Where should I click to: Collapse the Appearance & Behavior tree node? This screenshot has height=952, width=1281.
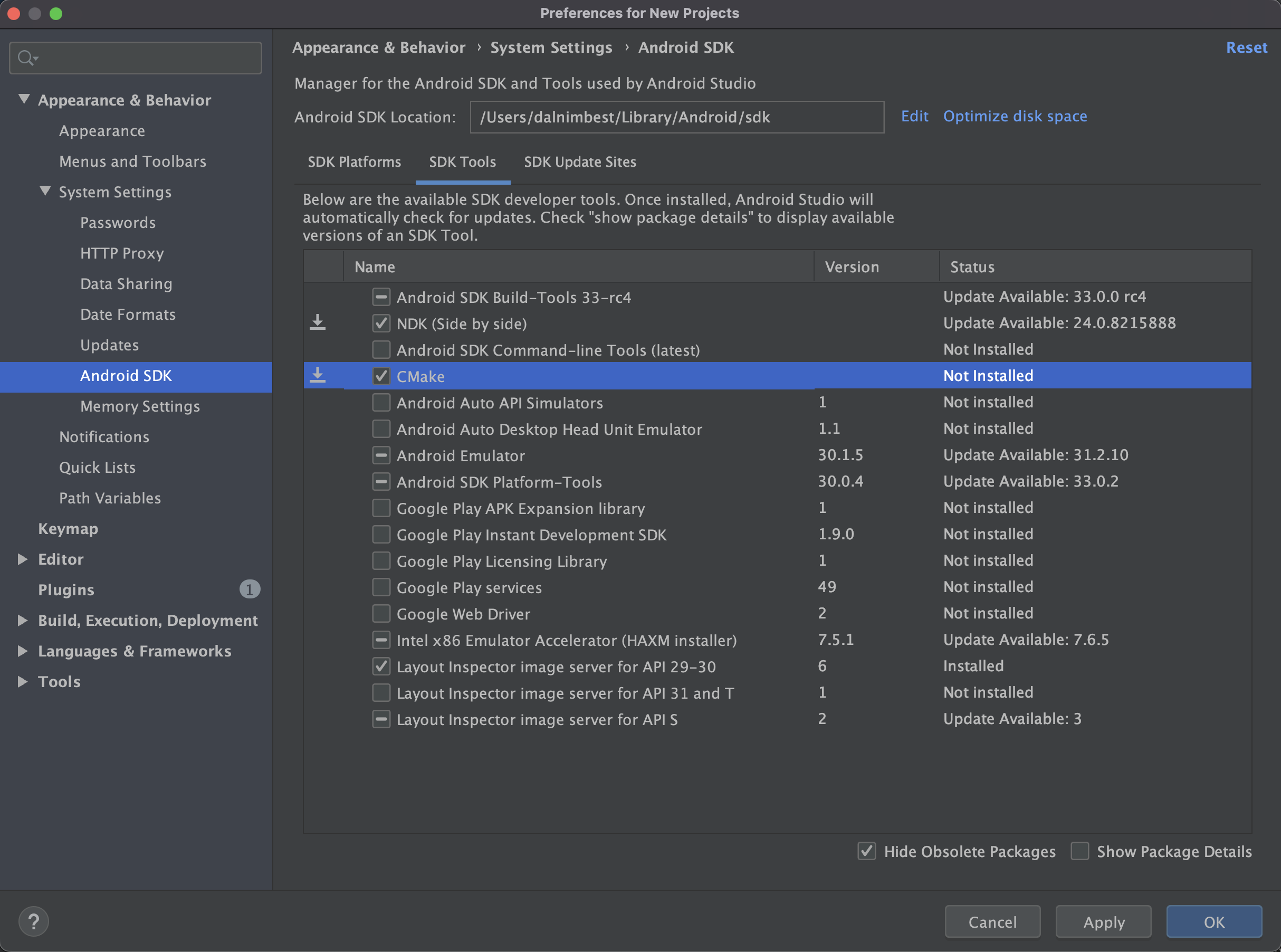tap(24, 99)
